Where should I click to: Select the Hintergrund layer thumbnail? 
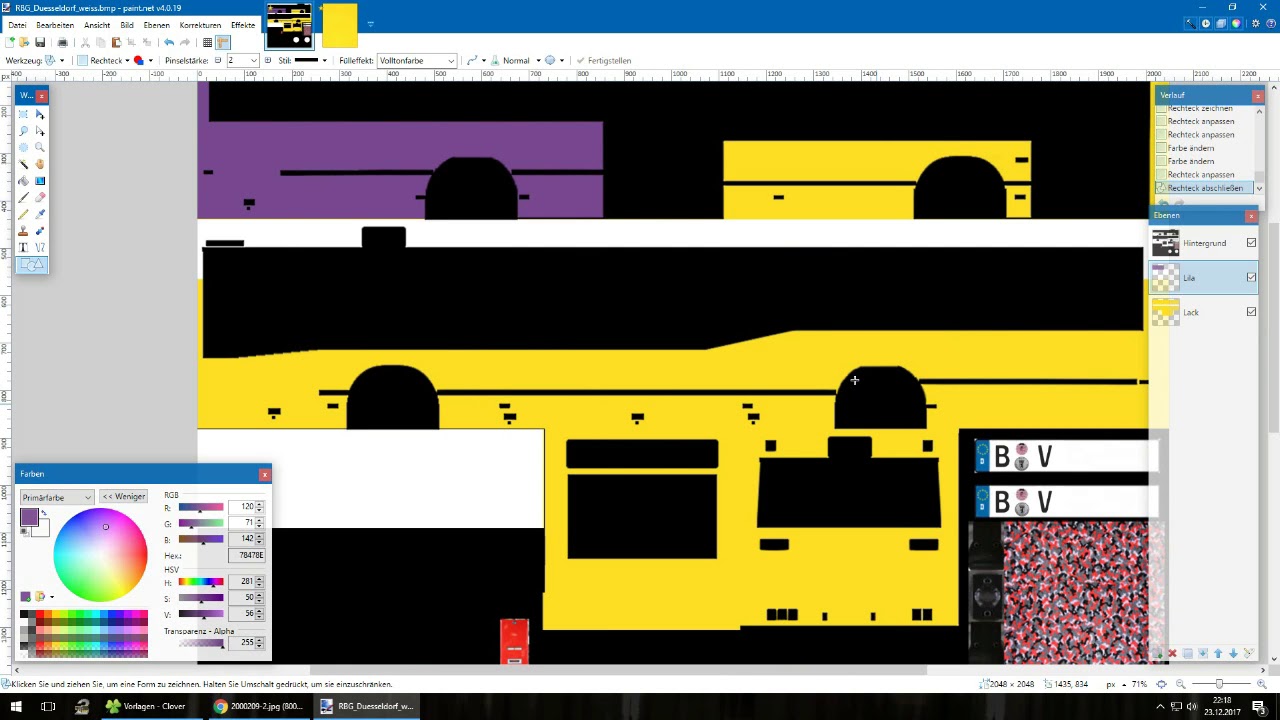(x=1165, y=243)
